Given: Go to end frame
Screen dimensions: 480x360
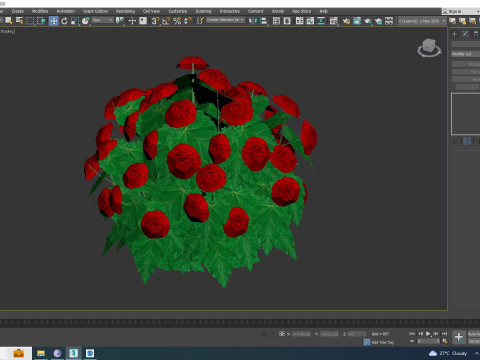Looking at the screenshot, I should pyautogui.click(x=444, y=334).
